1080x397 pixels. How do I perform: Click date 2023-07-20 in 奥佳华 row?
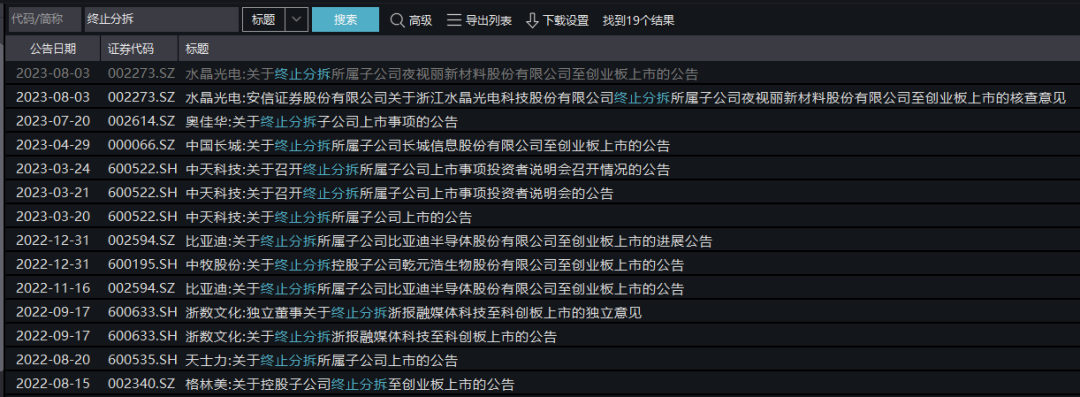(x=53, y=122)
